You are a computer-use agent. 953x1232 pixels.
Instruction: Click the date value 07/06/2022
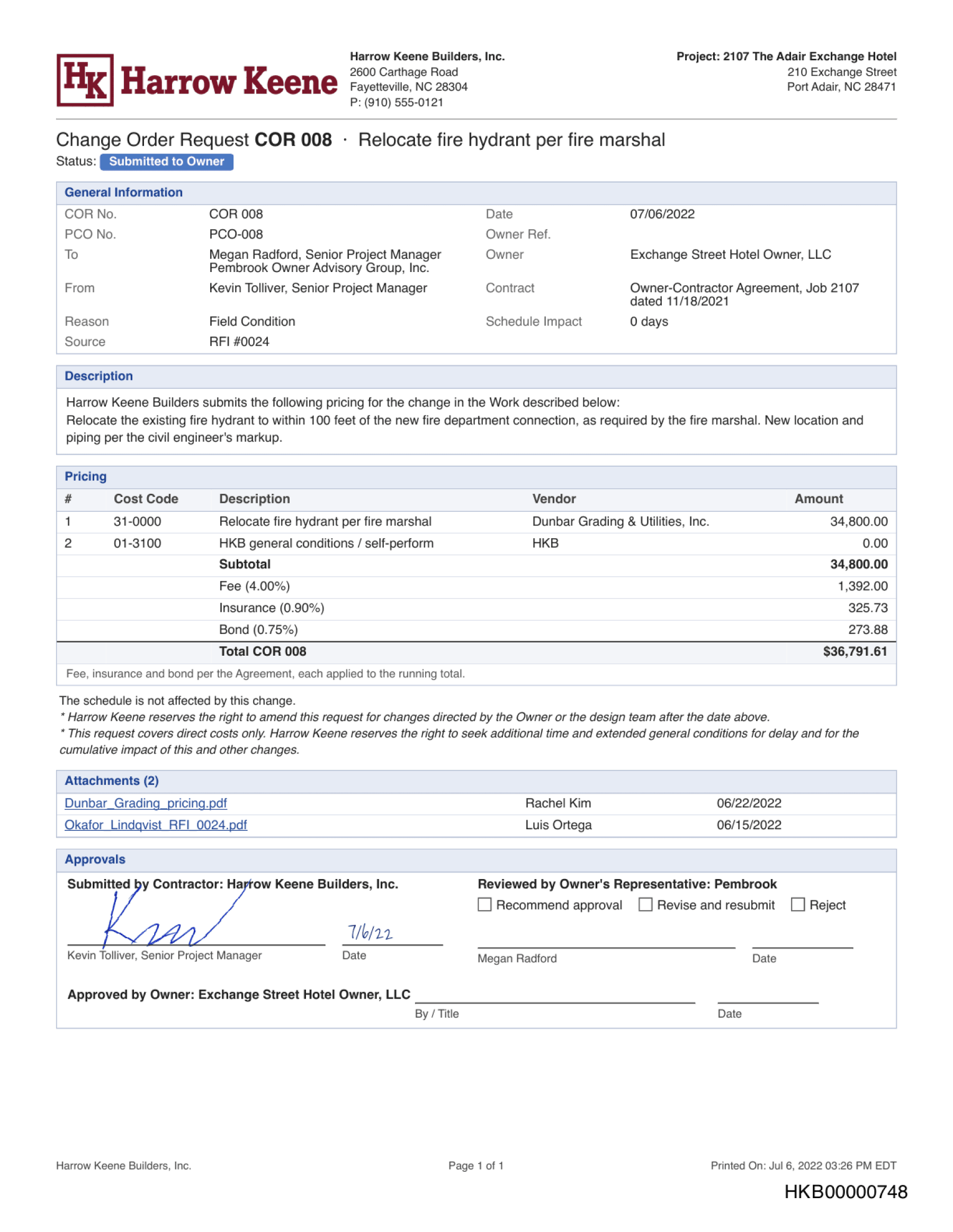[x=662, y=214]
